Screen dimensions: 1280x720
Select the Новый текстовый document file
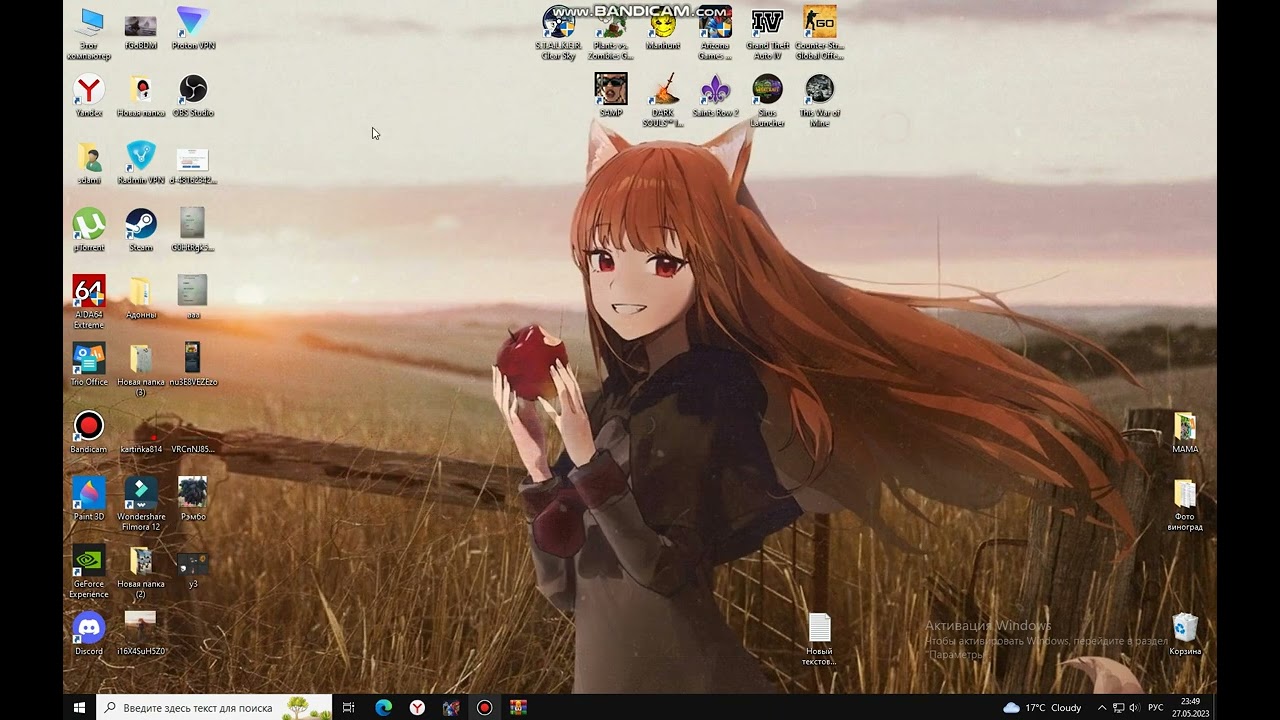coord(819,640)
